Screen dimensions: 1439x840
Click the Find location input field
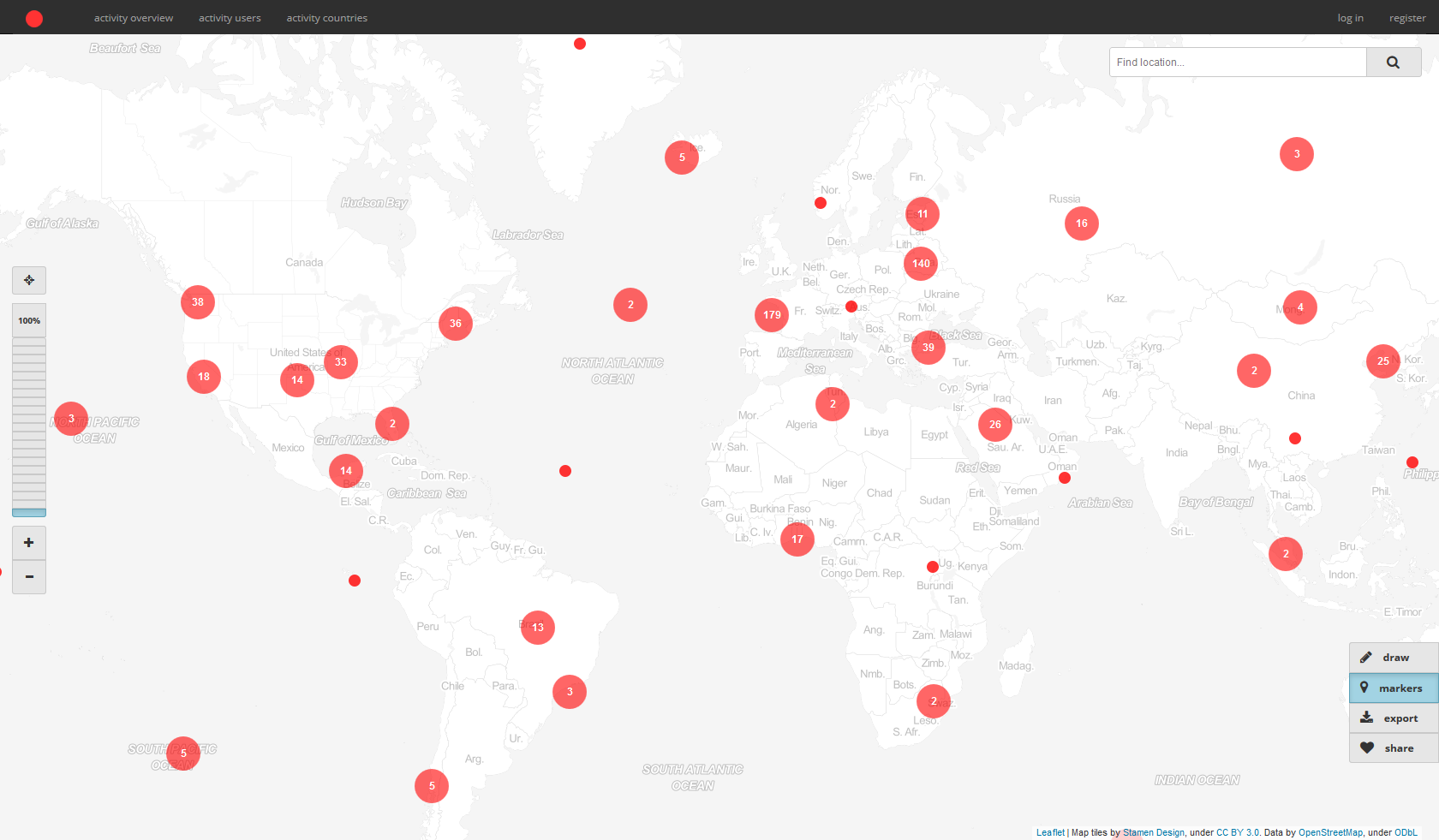tap(1237, 62)
